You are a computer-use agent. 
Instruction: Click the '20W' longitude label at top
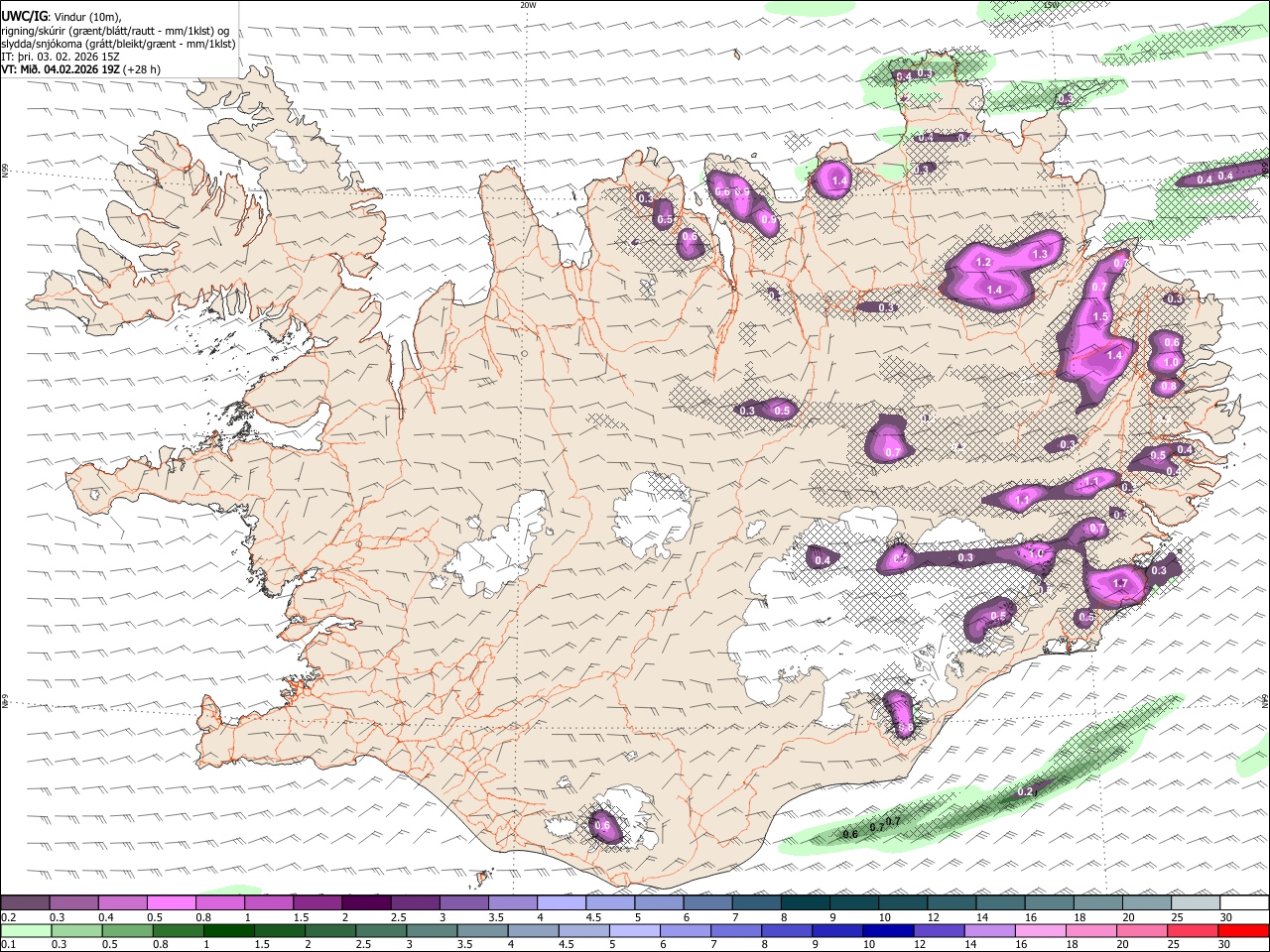pyautogui.click(x=528, y=5)
